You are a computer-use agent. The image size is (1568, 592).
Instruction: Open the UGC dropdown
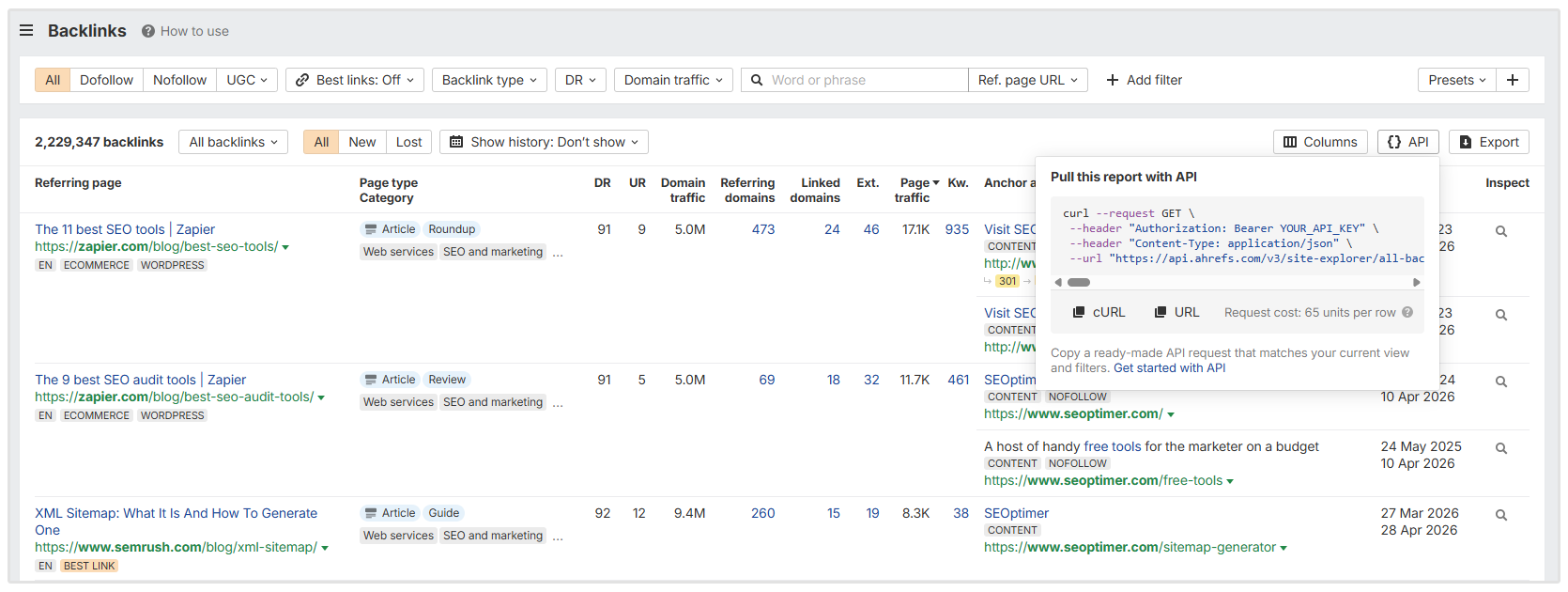pos(247,80)
